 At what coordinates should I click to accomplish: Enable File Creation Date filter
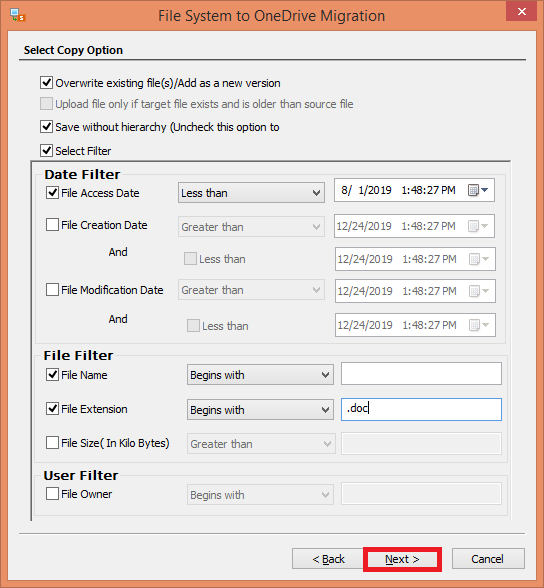(x=52, y=225)
